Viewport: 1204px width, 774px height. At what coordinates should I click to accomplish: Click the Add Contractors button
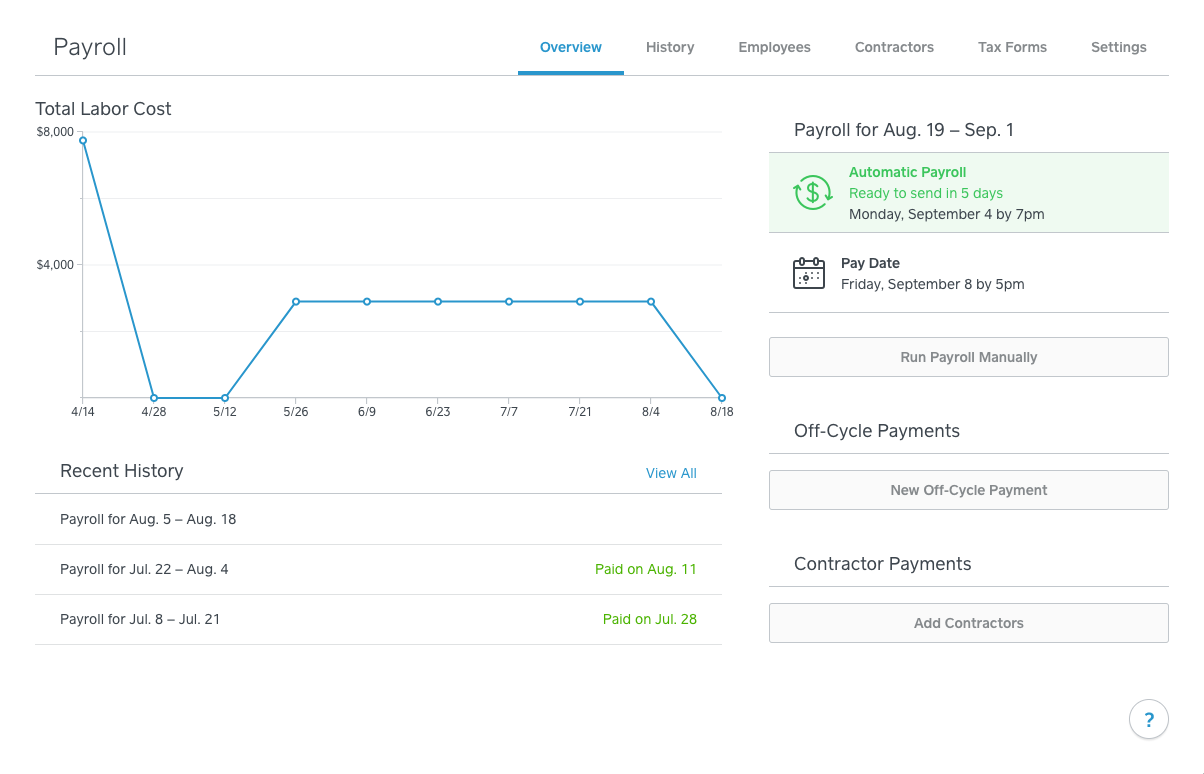coord(968,623)
